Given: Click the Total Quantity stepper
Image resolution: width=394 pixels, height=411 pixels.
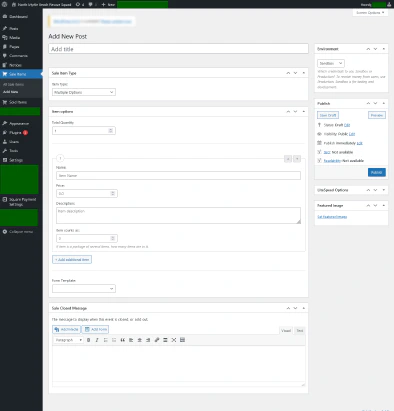Looking at the screenshot, I should pos(111,131).
